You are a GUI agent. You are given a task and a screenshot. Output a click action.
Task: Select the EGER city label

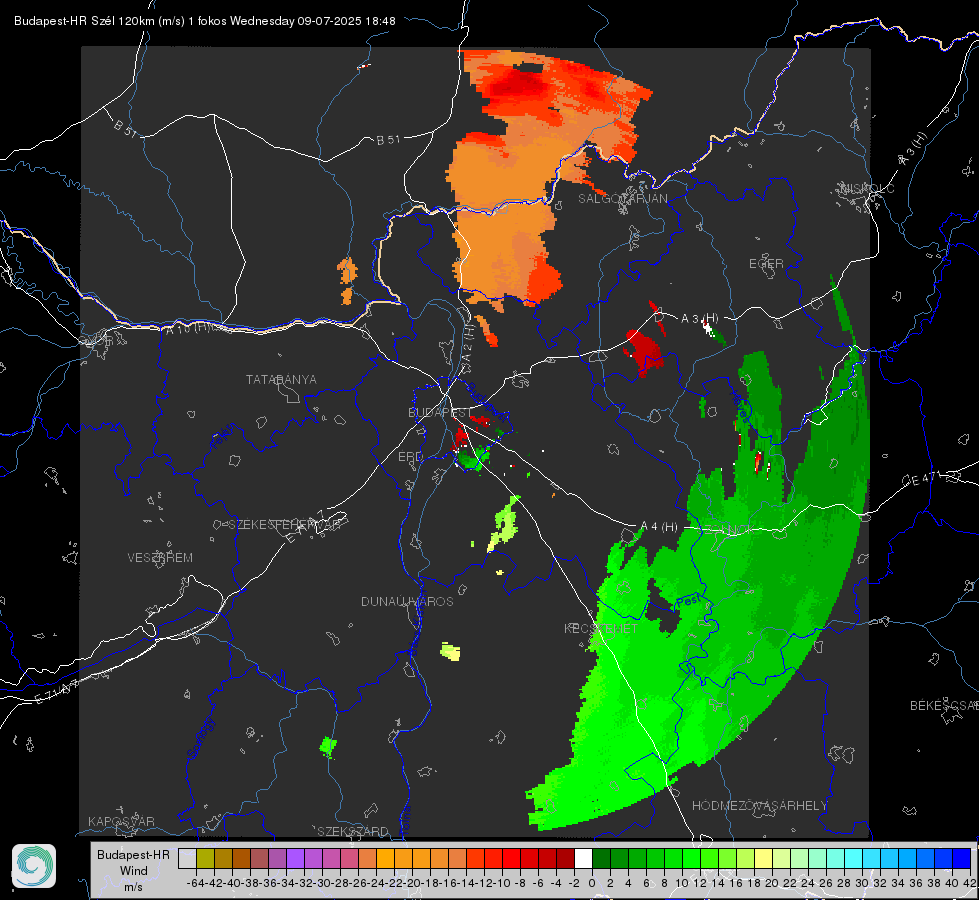[x=766, y=264]
